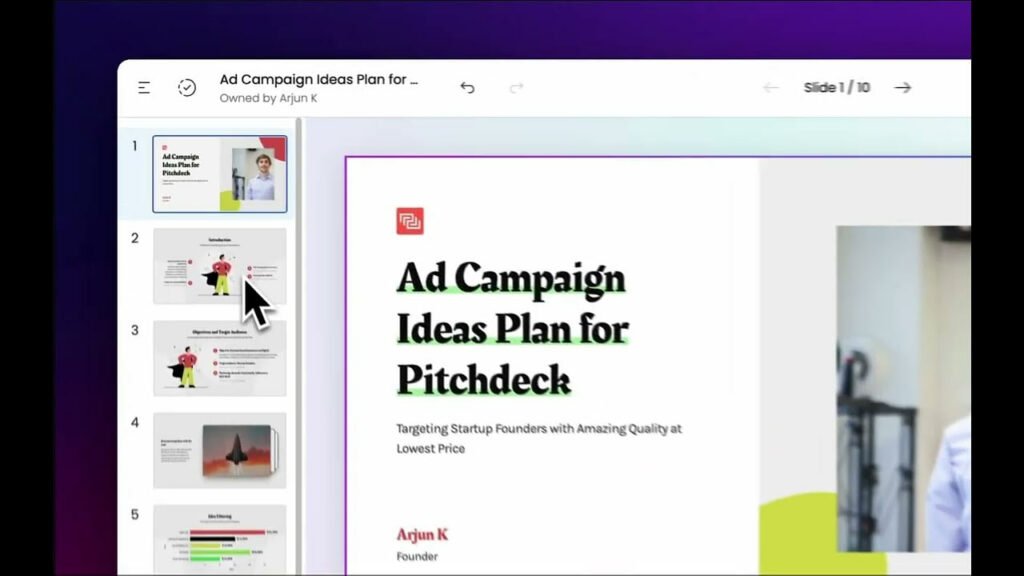Select slide 2 Introduction thumbnail

[219, 265]
